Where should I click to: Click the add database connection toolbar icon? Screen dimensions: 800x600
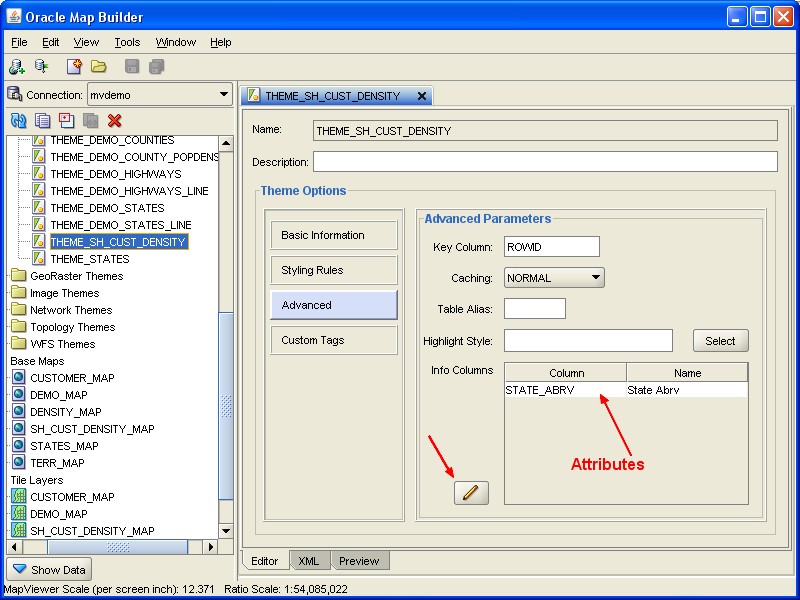(x=17, y=67)
